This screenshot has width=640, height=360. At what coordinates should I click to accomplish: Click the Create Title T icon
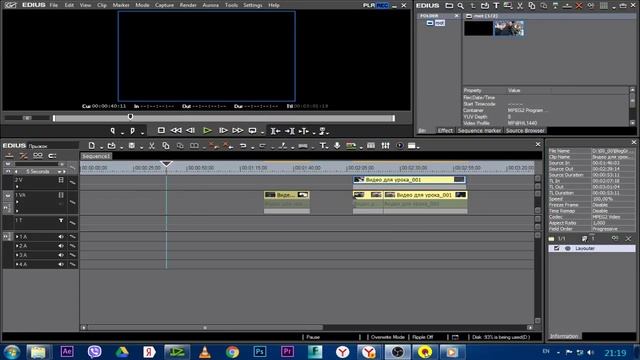pos(322,146)
